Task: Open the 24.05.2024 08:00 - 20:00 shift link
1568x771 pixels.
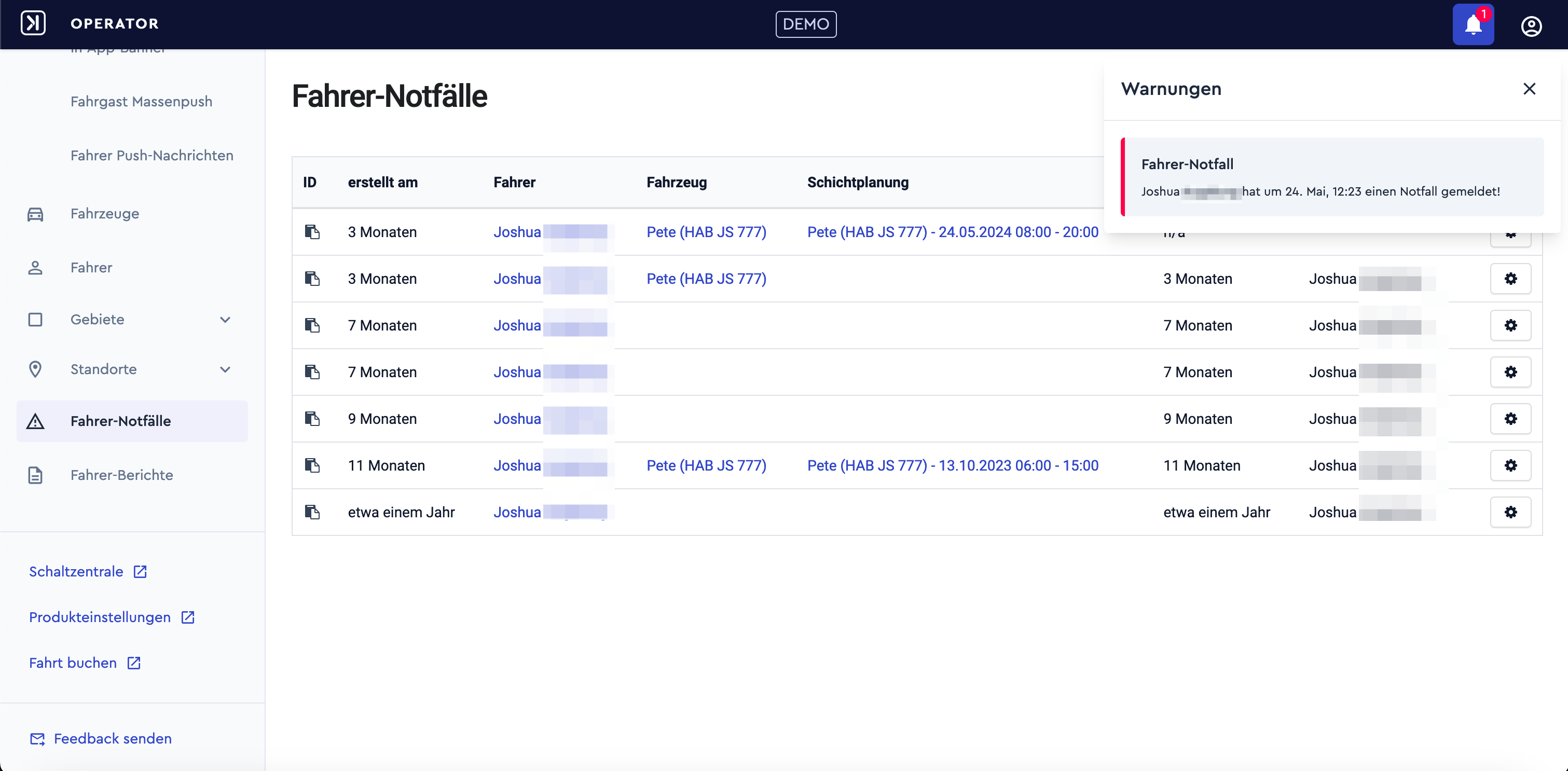Action: (x=953, y=232)
